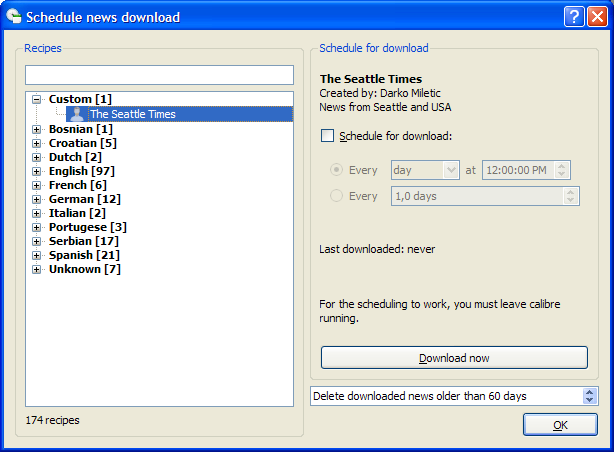The image size is (614, 452).
Task: Click the recipe search text field
Action: click(159, 75)
